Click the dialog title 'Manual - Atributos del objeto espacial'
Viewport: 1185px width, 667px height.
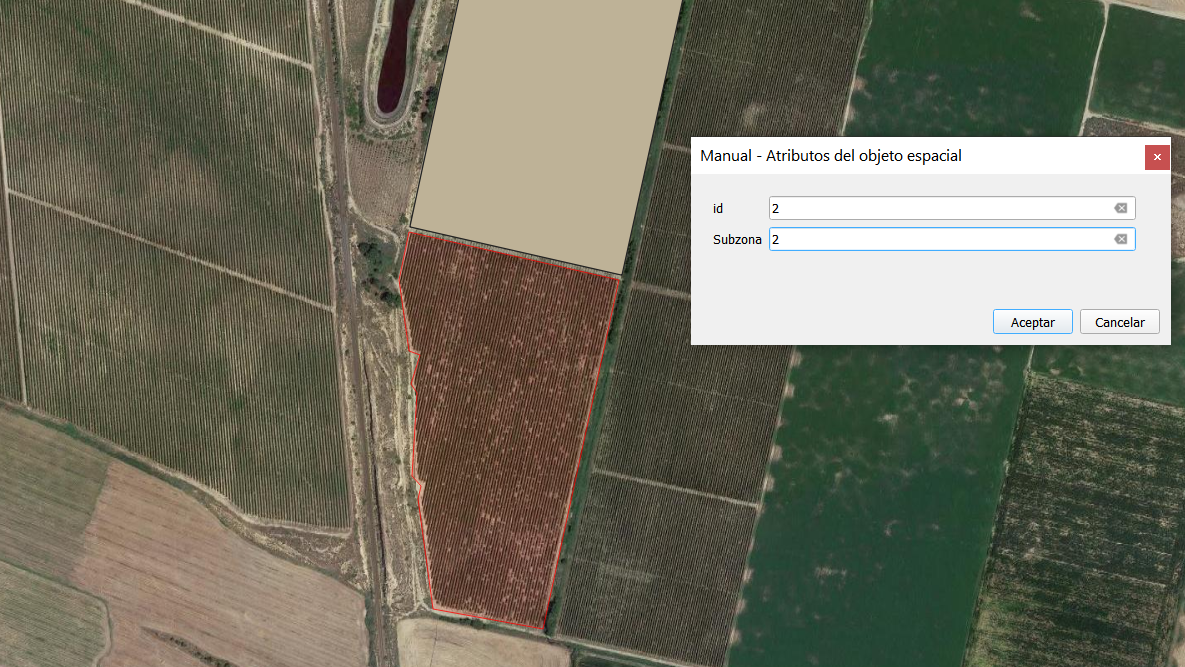tap(831, 156)
